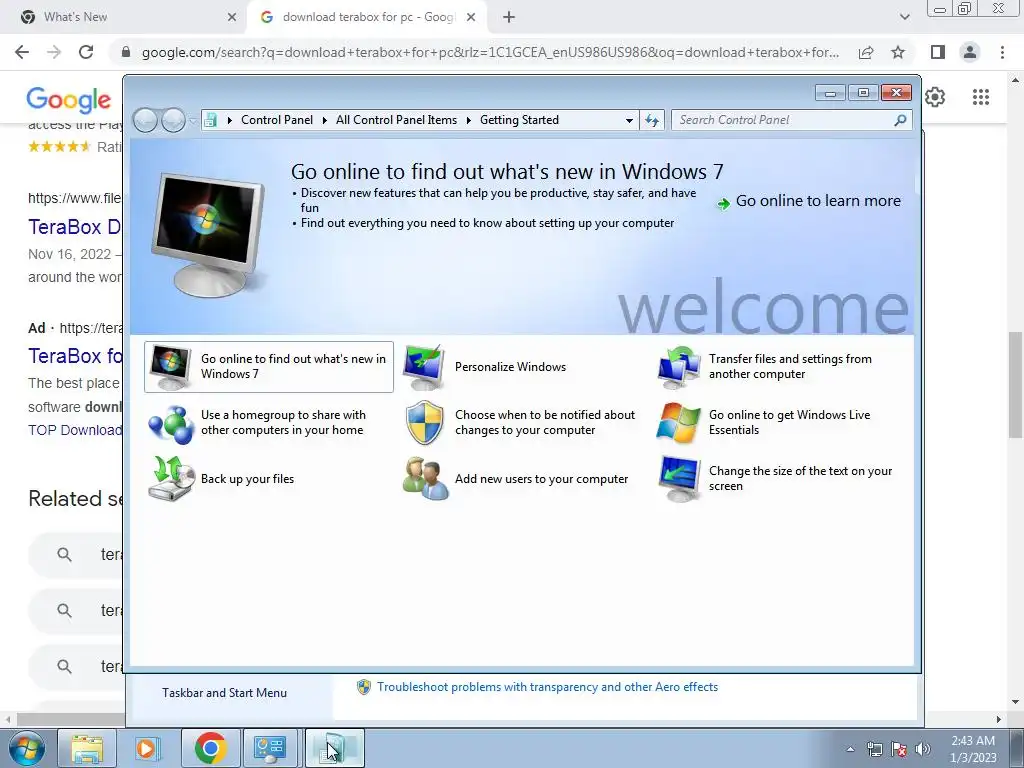Image resolution: width=1024 pixels, height=768 pixels.
Task: Expand the address bar history dropdown
Action: pyautogui.click(x=629, y=120)
